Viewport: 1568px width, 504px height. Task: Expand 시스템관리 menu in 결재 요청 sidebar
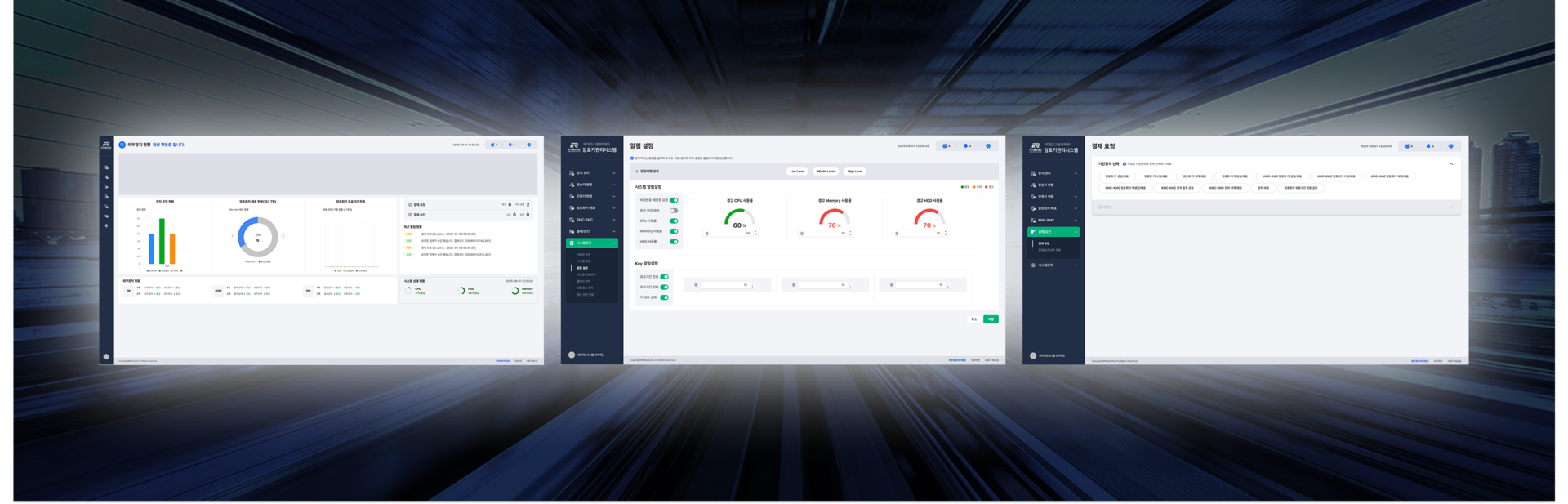(1053, 265)
